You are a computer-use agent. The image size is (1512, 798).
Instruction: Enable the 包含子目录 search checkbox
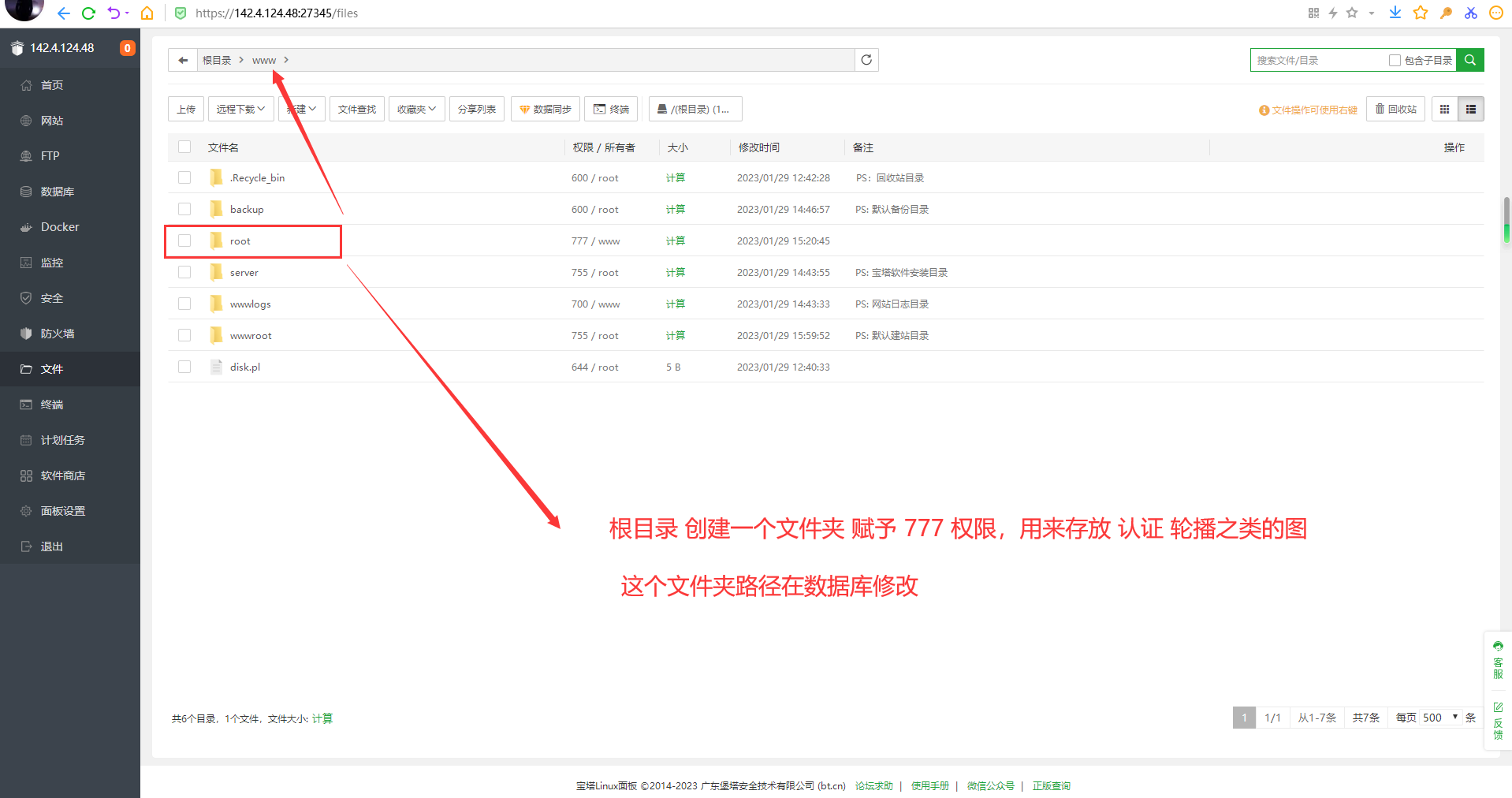[1395, 60]
